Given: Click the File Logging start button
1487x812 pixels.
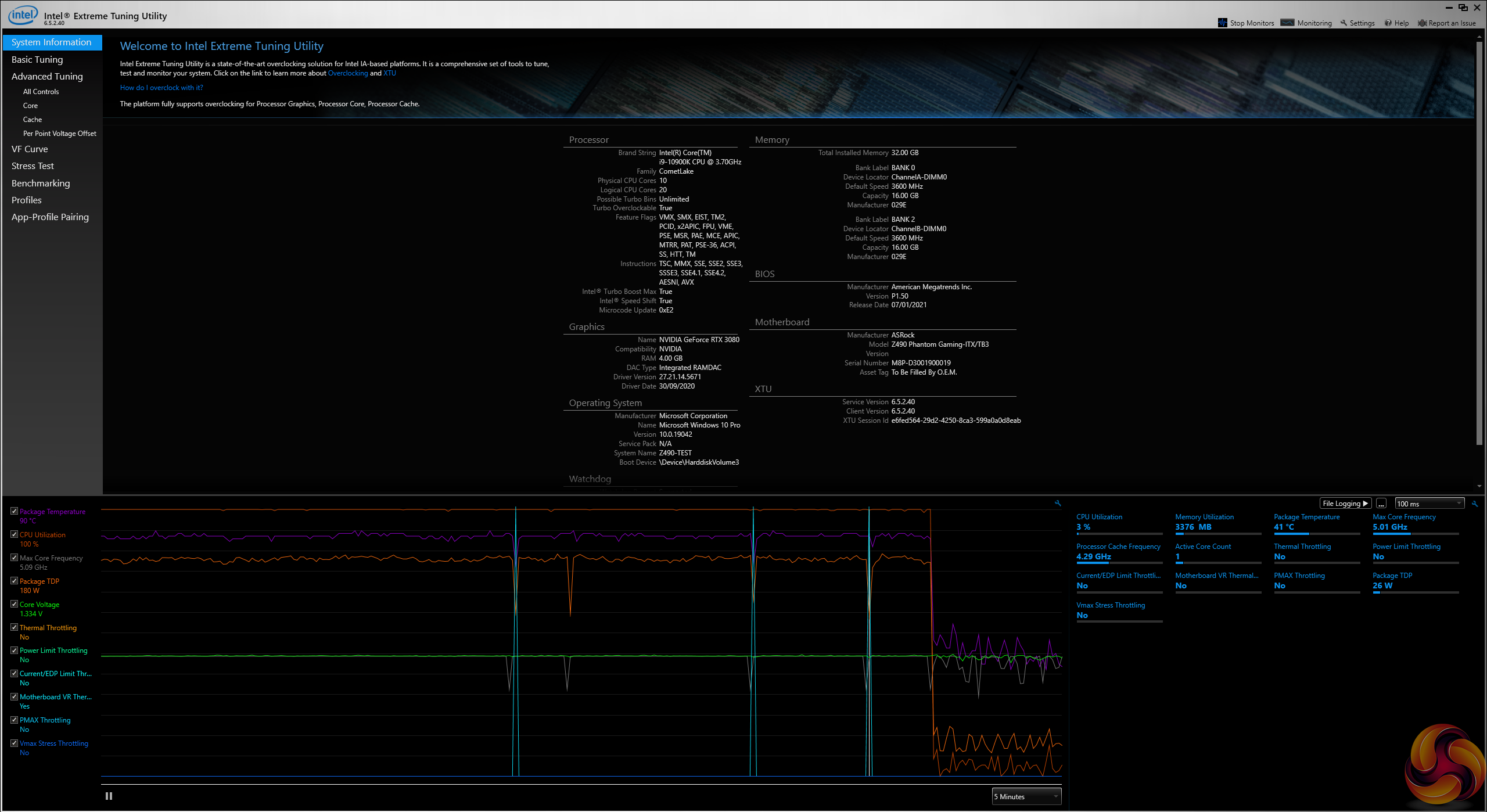Looking at the screenshot, I should tap(1345, 504).
